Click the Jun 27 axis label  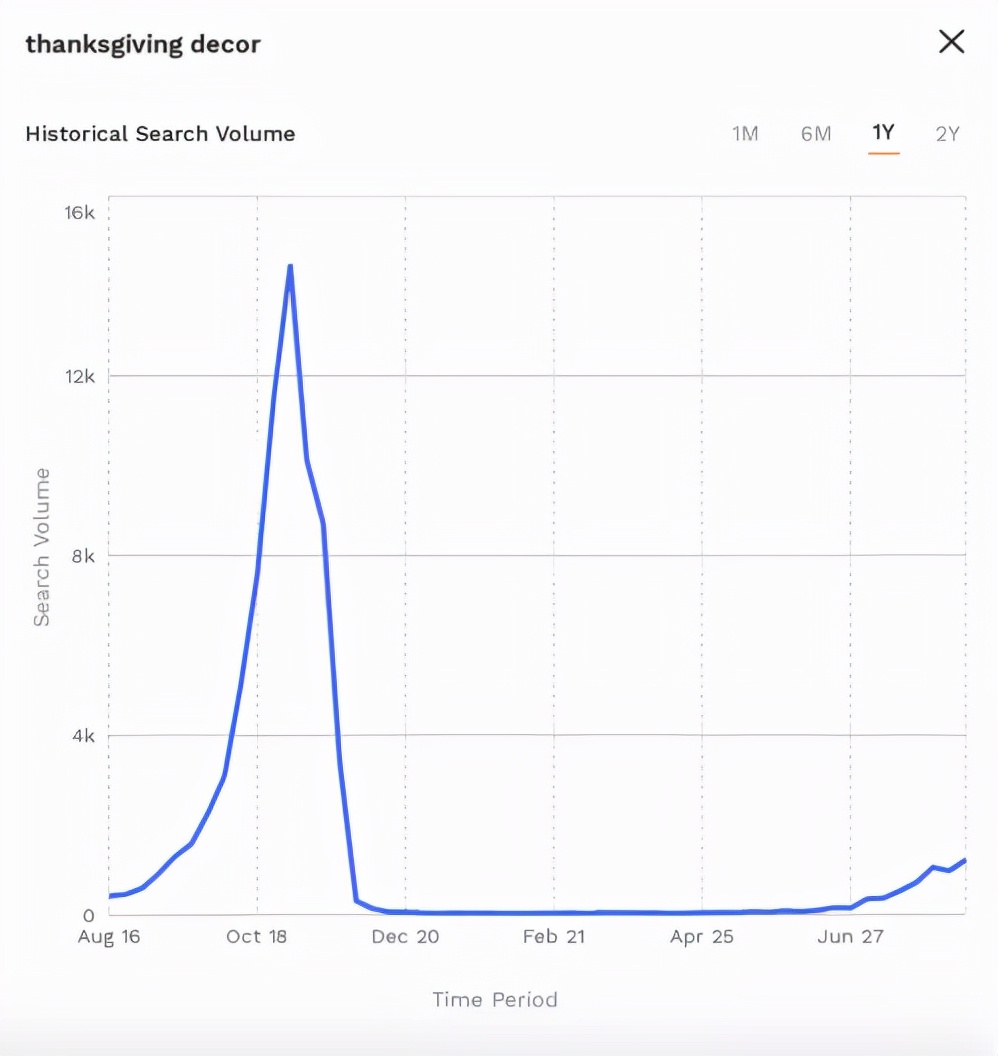(850, 936)
